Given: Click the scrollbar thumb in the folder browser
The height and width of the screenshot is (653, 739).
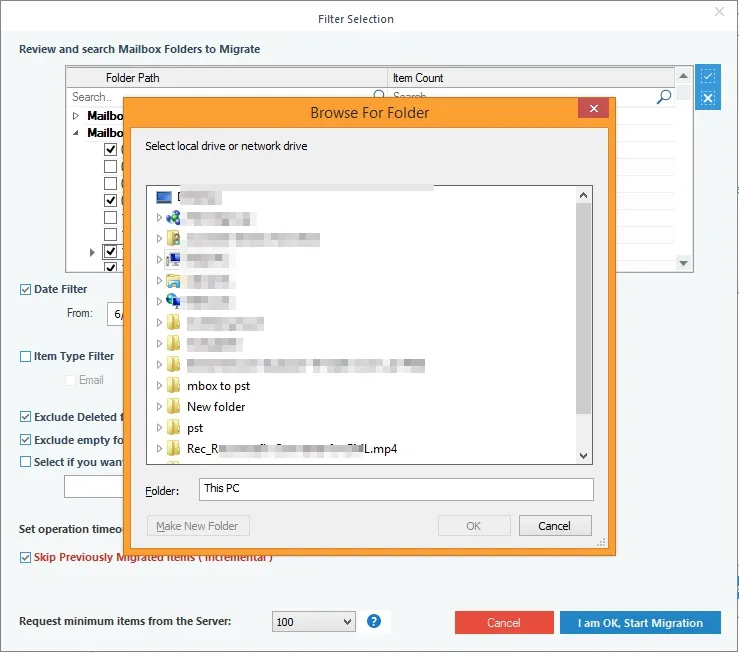Looking at the screenshot, I should pyautogui.click(x=583, y=309).
